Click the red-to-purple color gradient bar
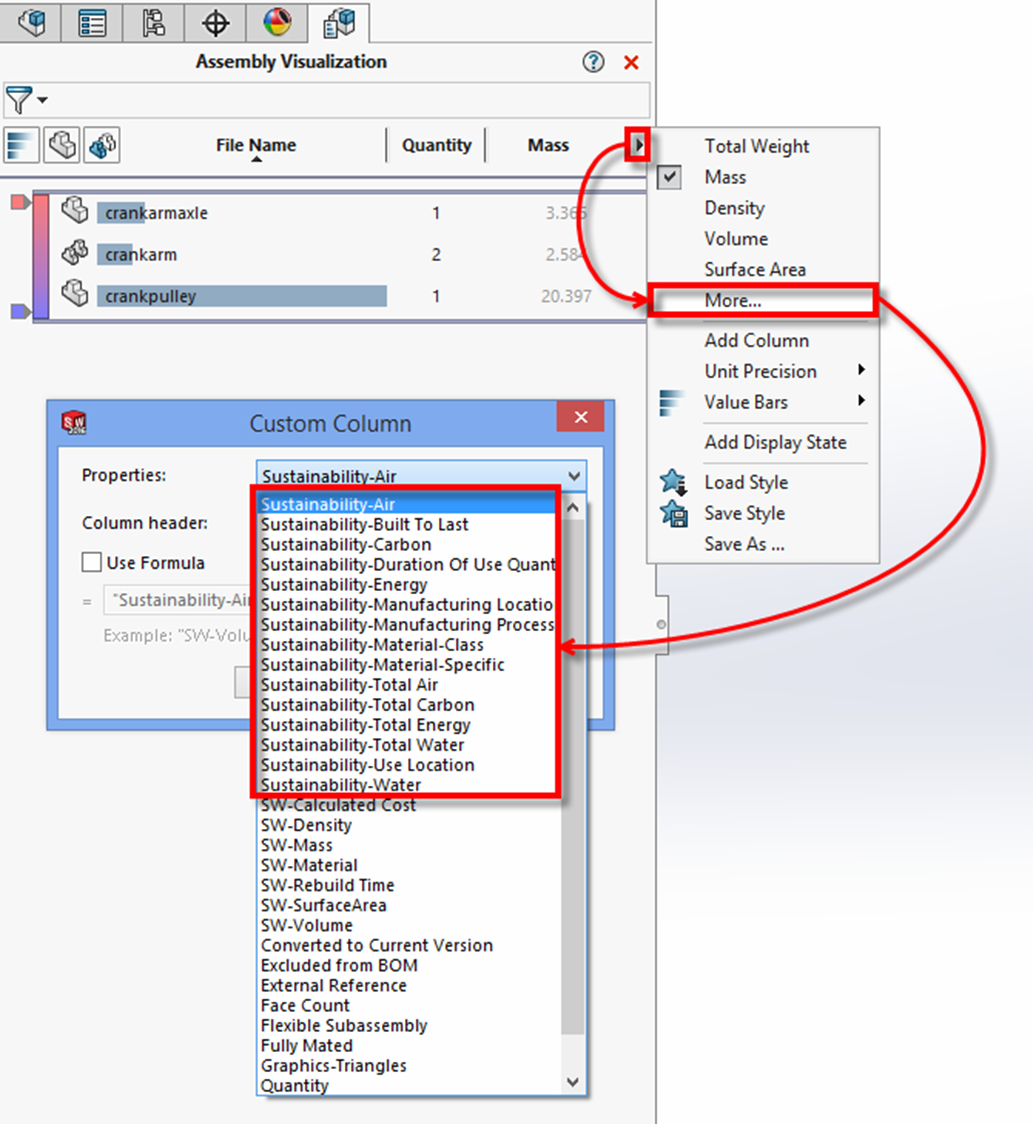The image size is (1033, 1124). (42, 257)
